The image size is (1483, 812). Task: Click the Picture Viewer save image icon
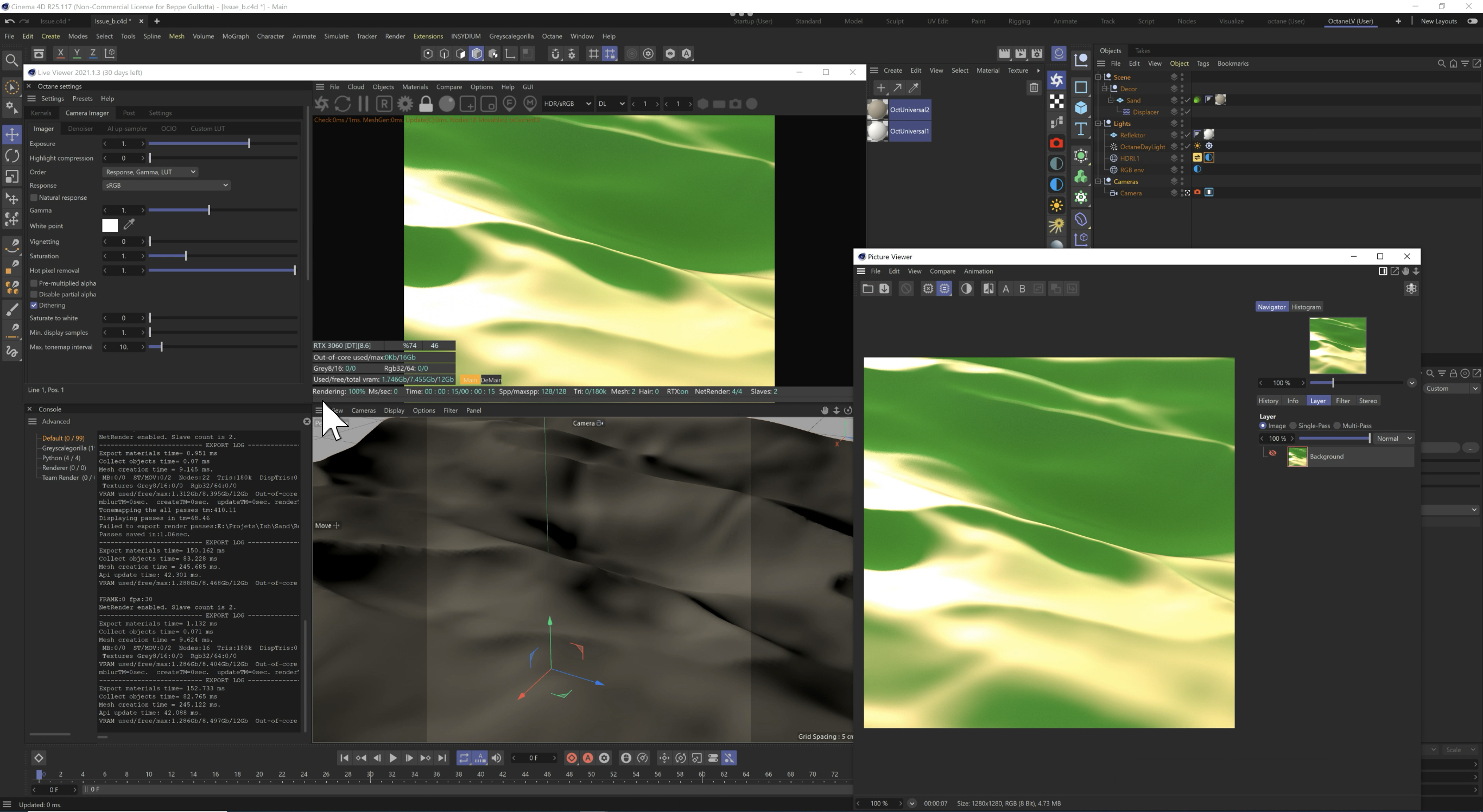coord(884,289)
